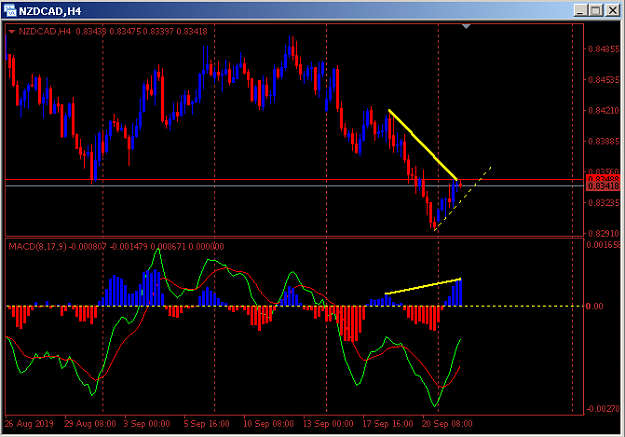Maximize the NZDCAD,H4 chart window
The width and height of the screenshot is (625, 437).
[x=596, y=10]
